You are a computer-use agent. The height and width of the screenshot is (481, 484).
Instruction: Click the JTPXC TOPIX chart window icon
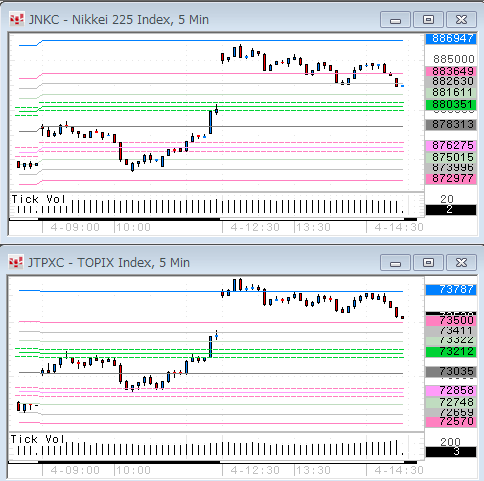16,263
